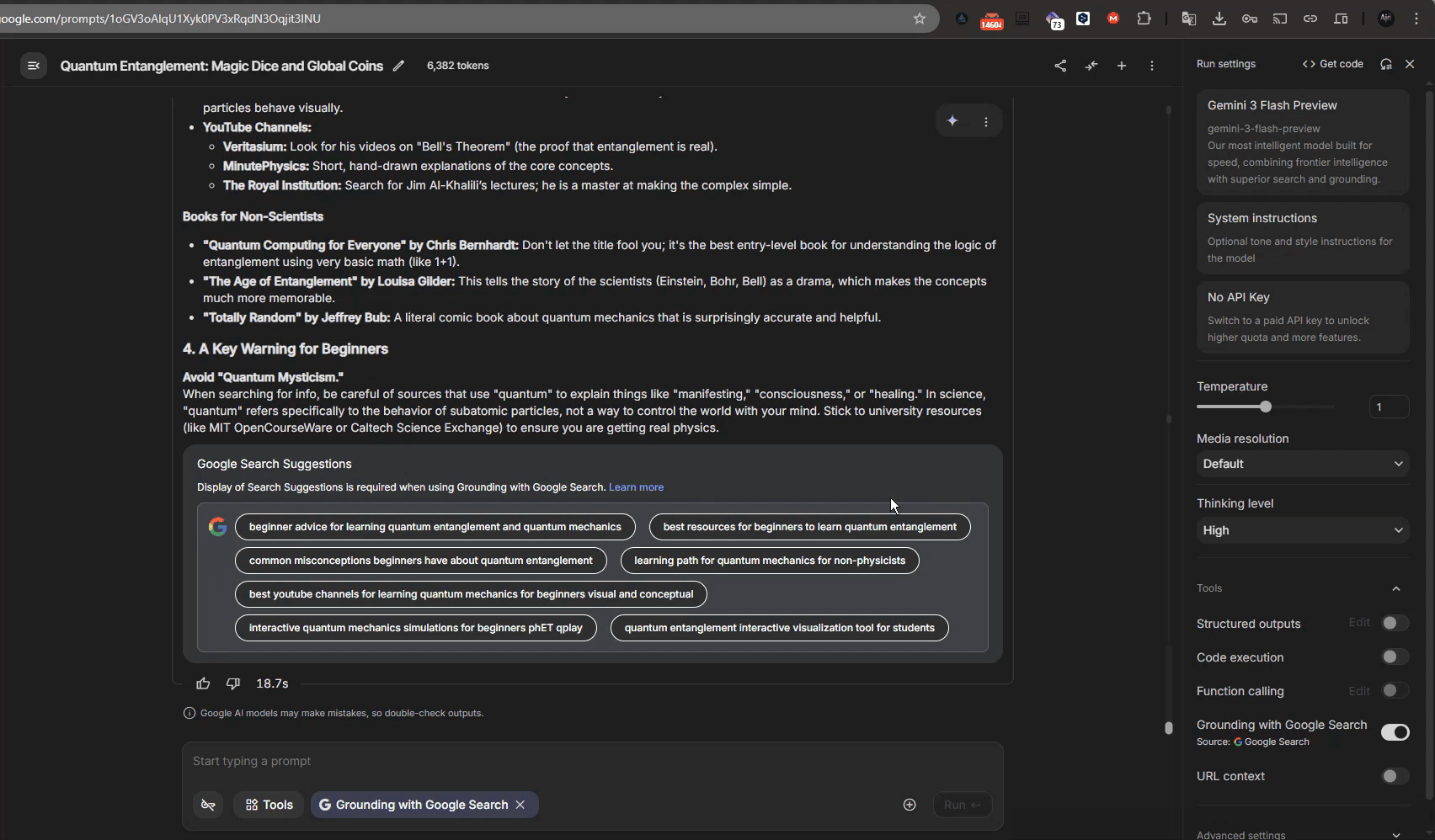Select the System instructions panel

[x=1302, y=237]
